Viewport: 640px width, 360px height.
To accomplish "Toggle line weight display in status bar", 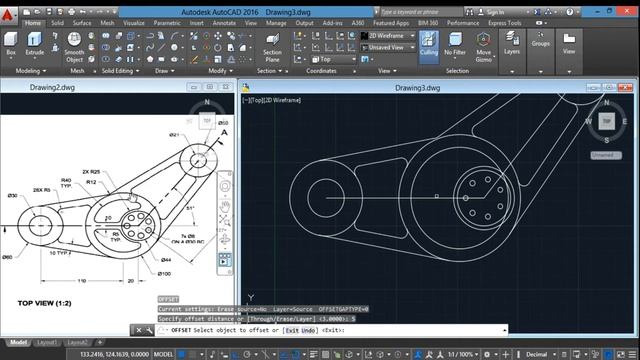I will [x=313, y=354].
